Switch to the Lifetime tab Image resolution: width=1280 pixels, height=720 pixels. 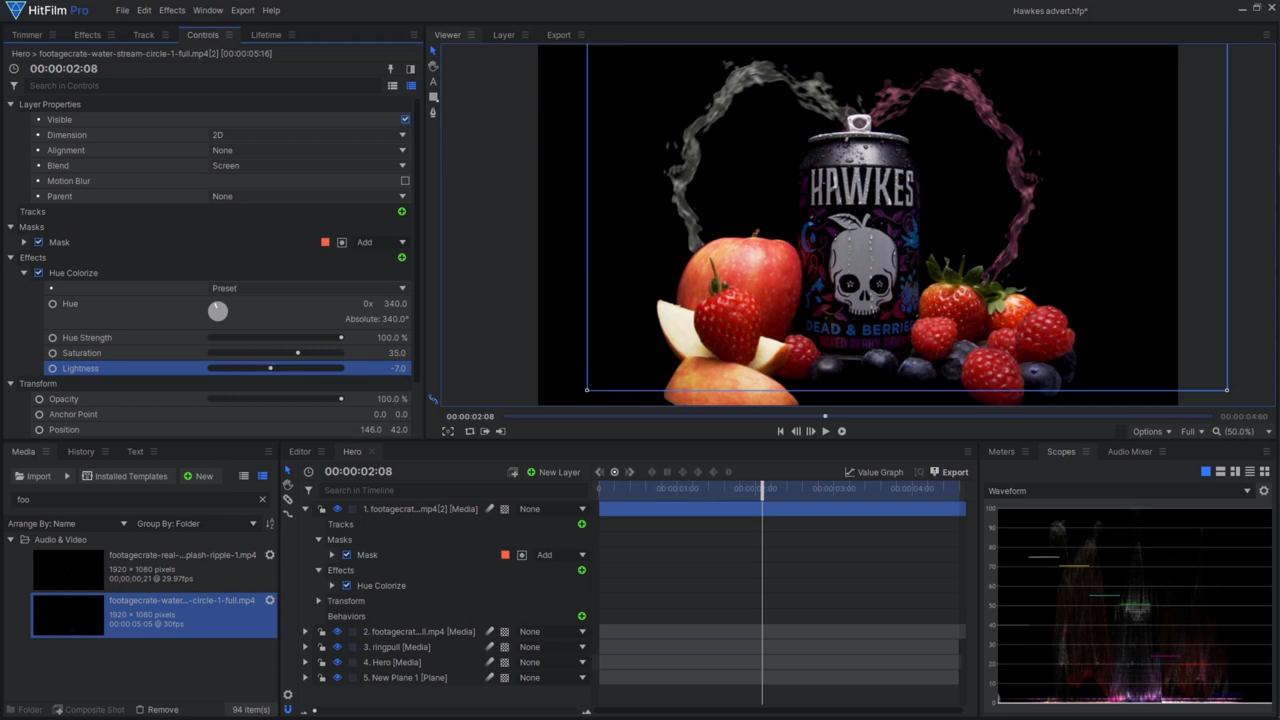click(x=266, y=35)
